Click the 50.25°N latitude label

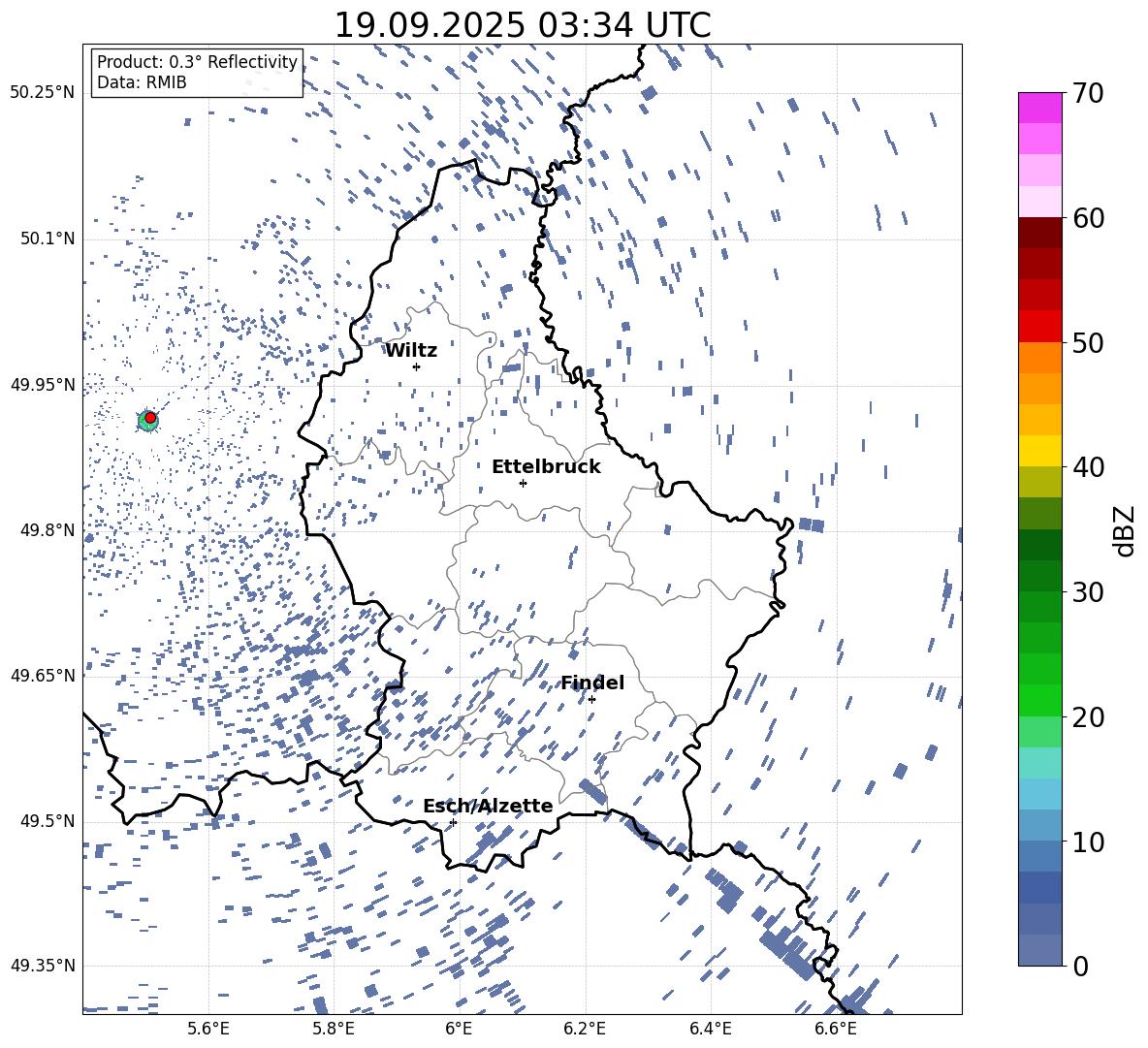[43, 93]
